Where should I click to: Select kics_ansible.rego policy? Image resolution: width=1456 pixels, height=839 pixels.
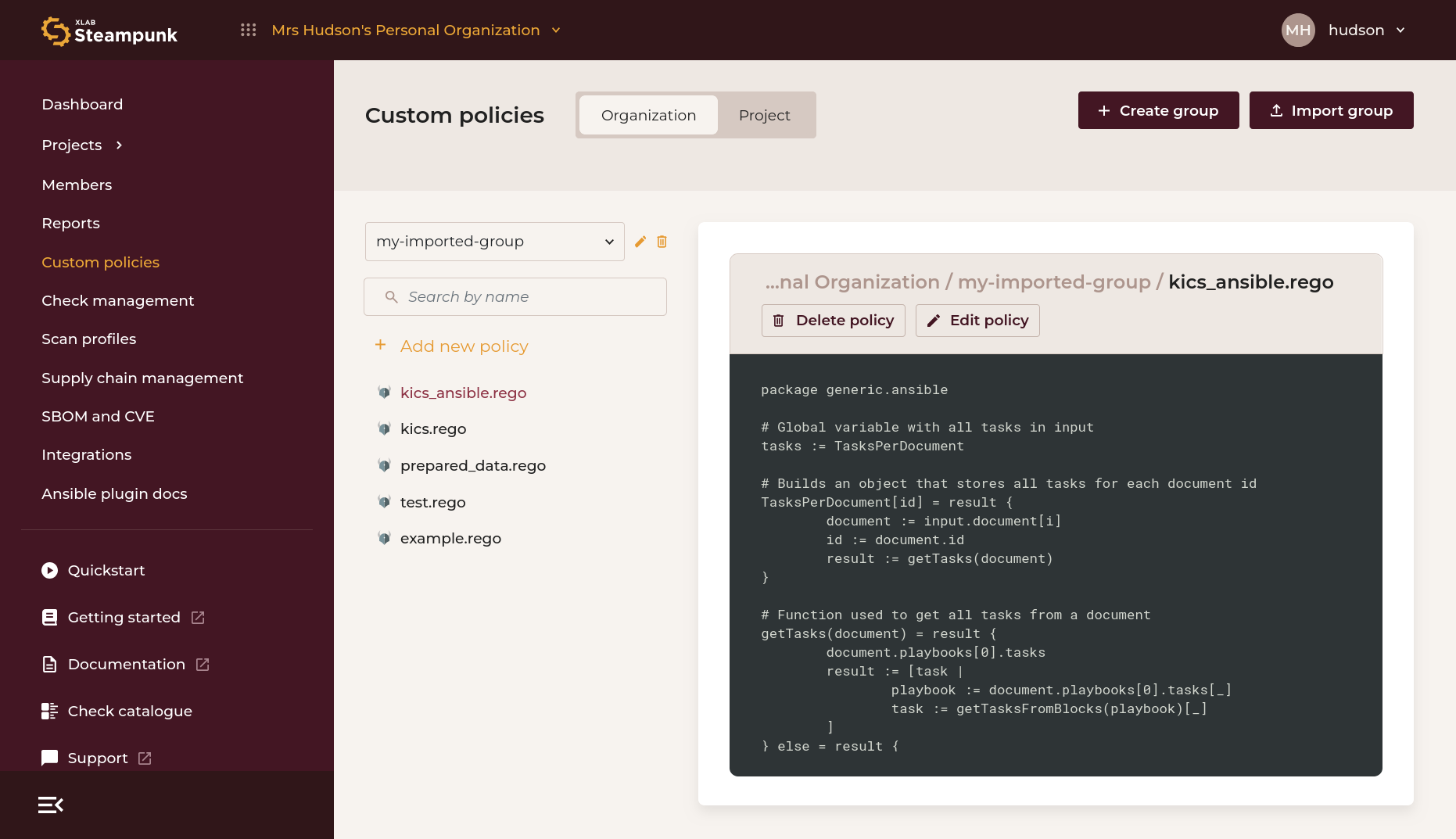point(463,393)
